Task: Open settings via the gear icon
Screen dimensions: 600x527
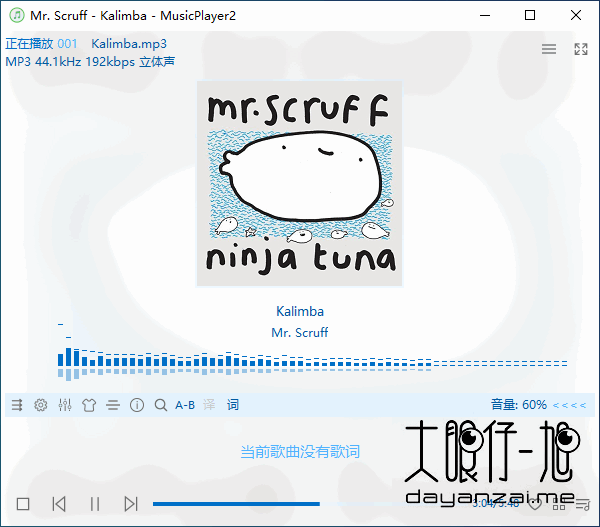Action: point(41,405)
